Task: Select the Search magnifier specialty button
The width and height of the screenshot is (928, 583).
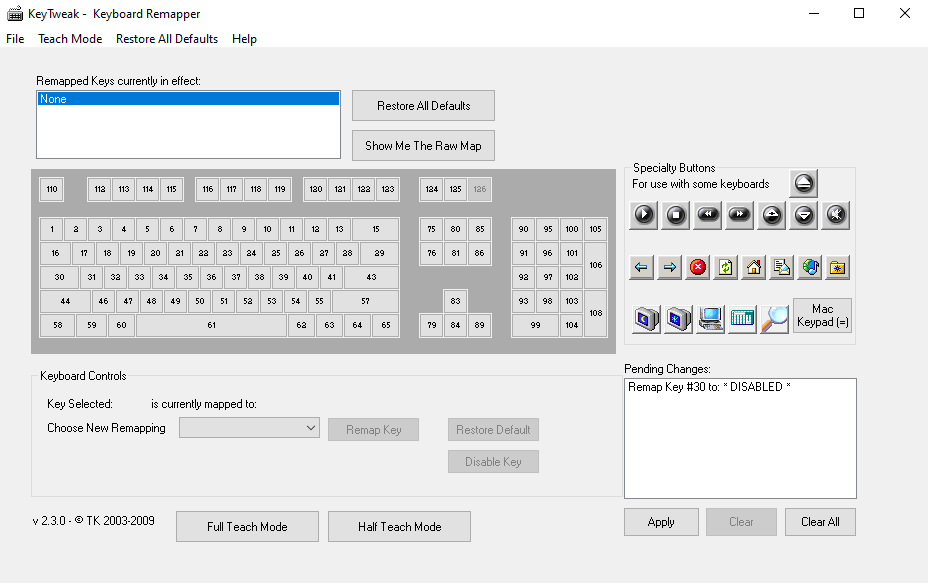Action: coord(776,319)
